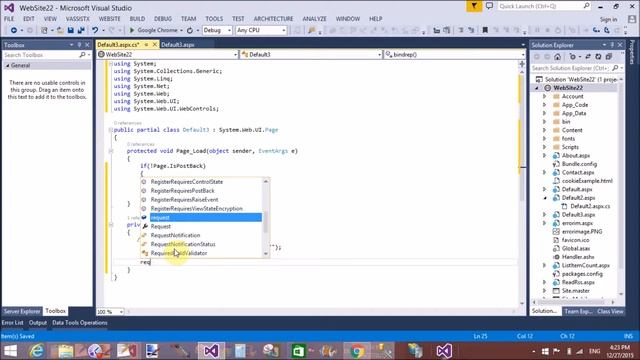Open Internet Explorer from taskbar
The height and width of the screenshot is (360, 640).
pos(36,351)
